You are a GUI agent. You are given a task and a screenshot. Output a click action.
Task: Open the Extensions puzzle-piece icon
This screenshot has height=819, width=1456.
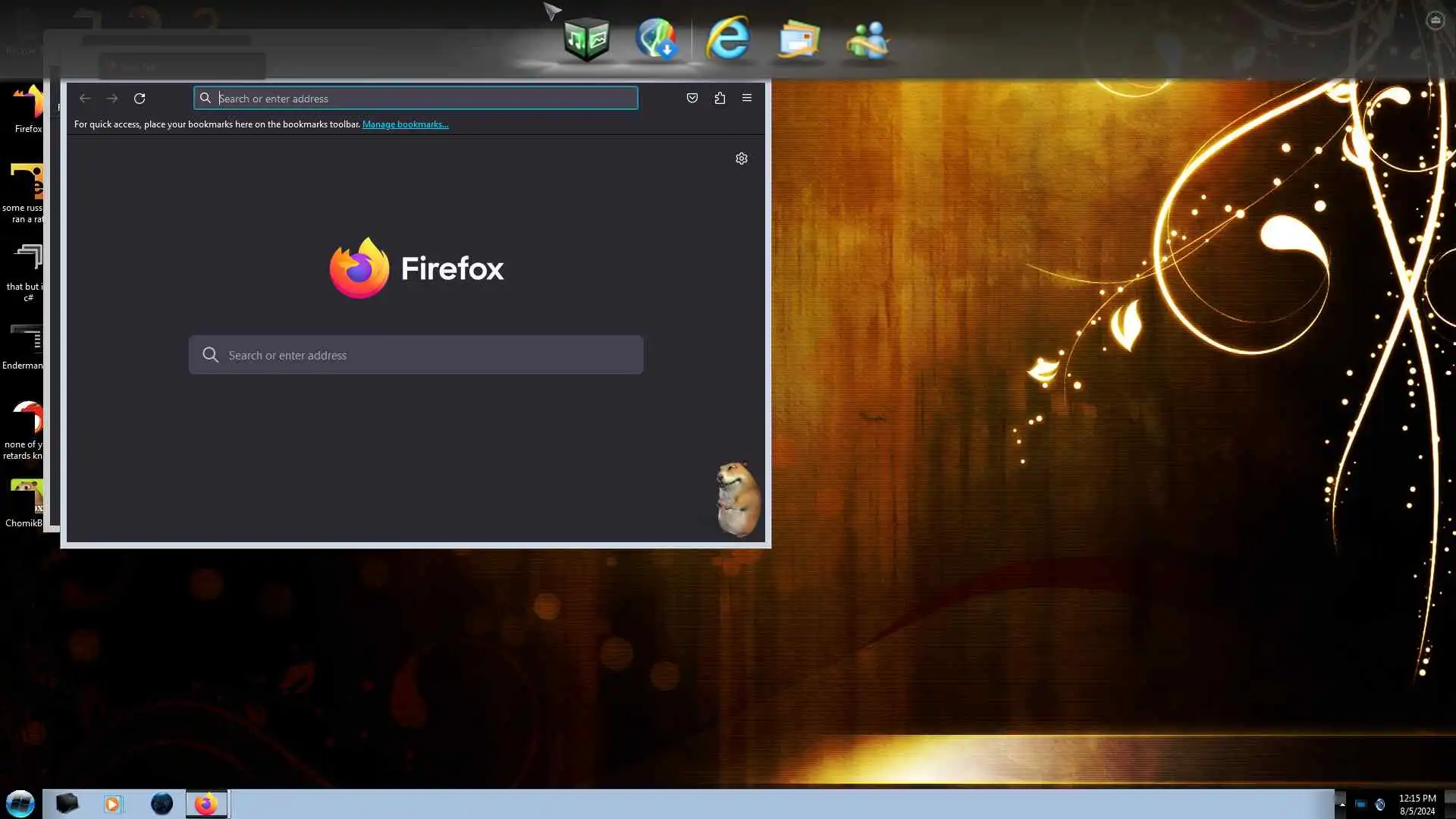pyautogui.click(x=720, y=98)
